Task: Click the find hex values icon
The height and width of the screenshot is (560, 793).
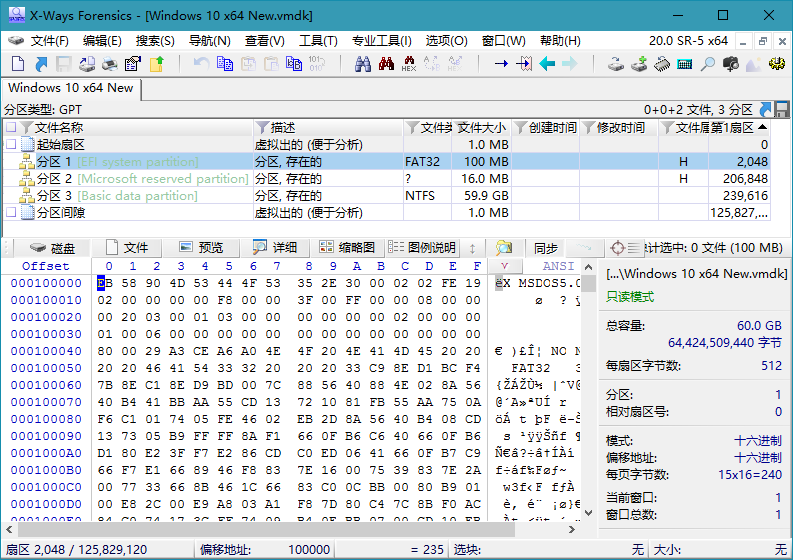Action: tap(408, 64)
